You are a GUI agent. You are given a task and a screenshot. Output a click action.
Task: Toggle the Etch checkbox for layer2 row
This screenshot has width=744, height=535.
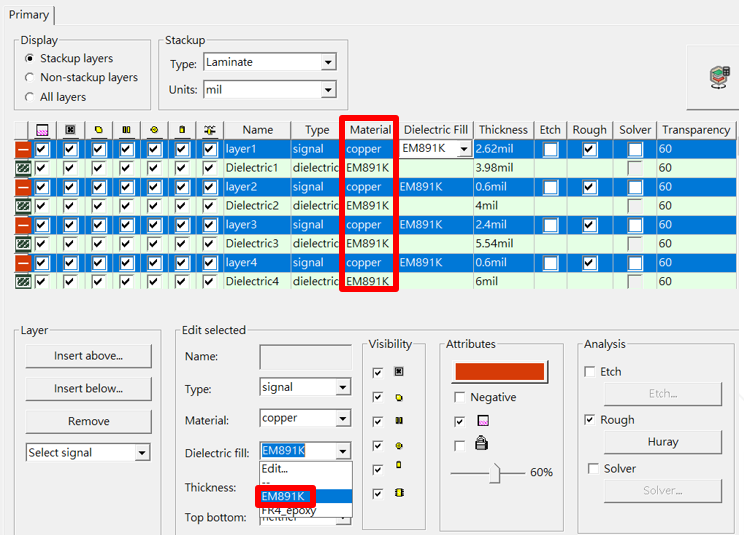[550, 187]
